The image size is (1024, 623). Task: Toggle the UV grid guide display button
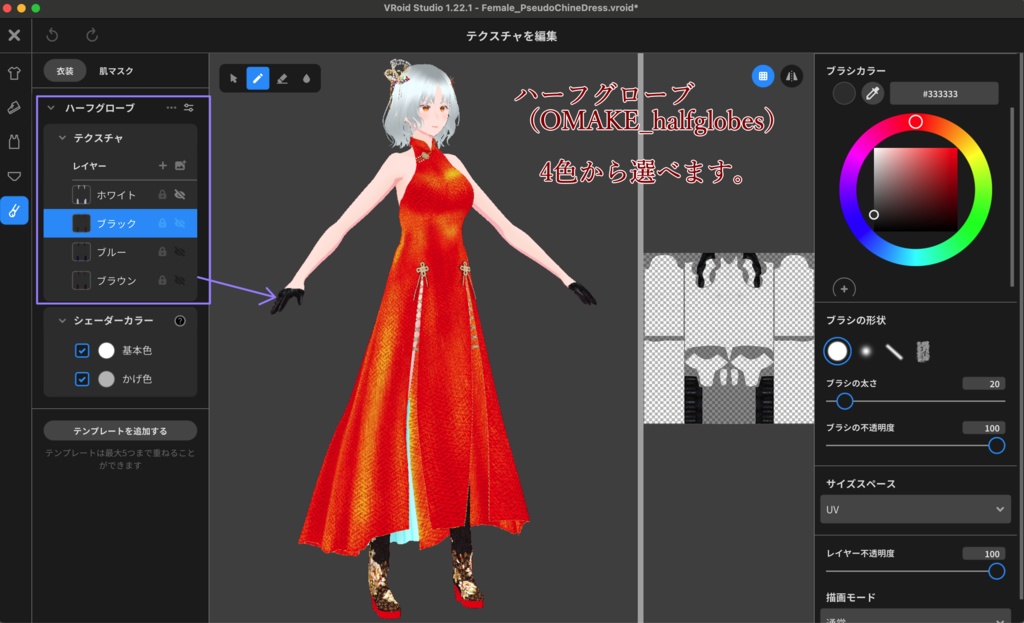(763, 76)
